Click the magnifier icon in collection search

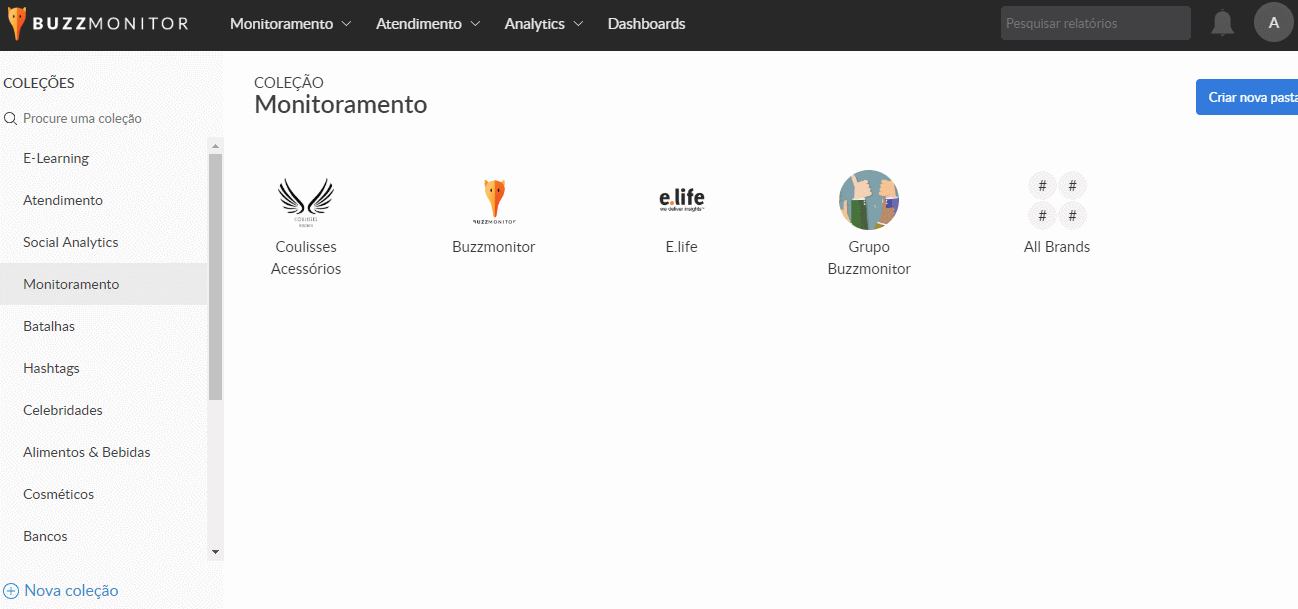11,118
